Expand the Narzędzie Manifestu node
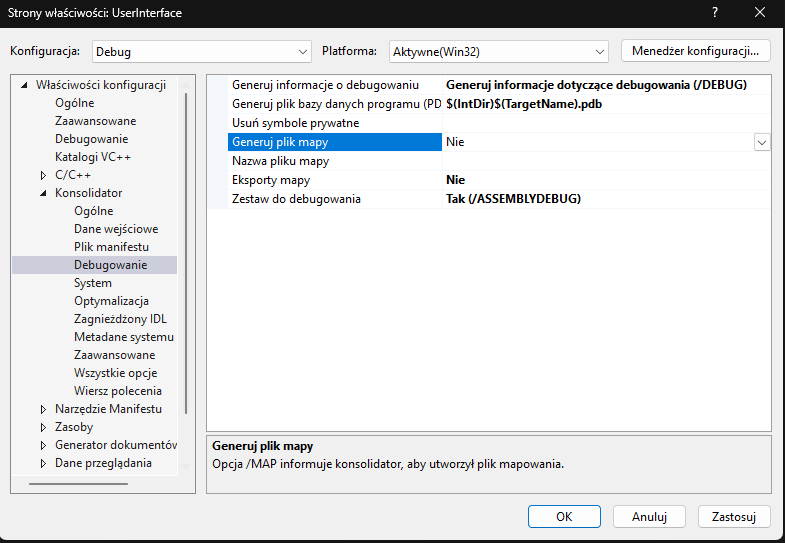The width and height of the screenshot is (785, 543). pos(43,409)
